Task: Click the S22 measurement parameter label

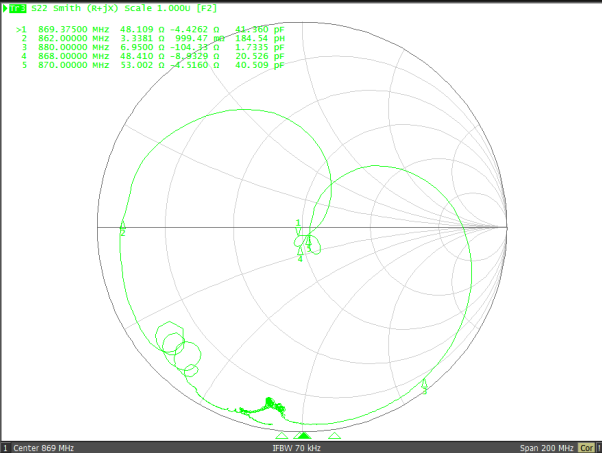Action: coord(39,8)
